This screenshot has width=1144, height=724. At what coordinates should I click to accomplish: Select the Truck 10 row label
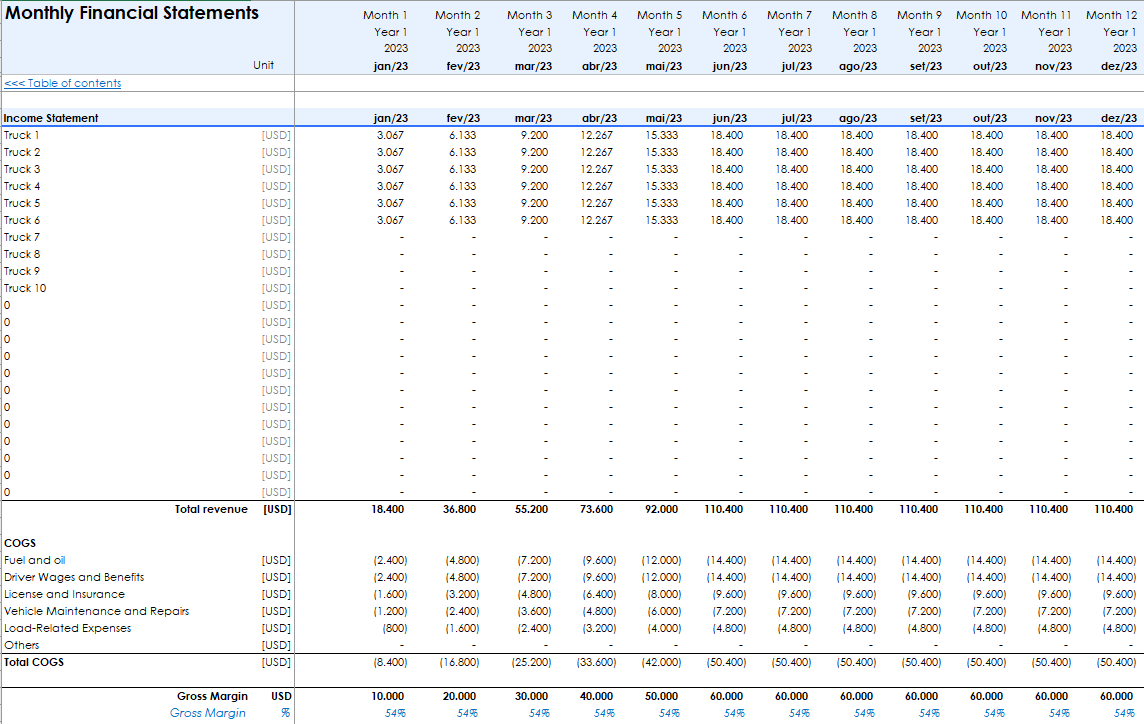point(25,288)
